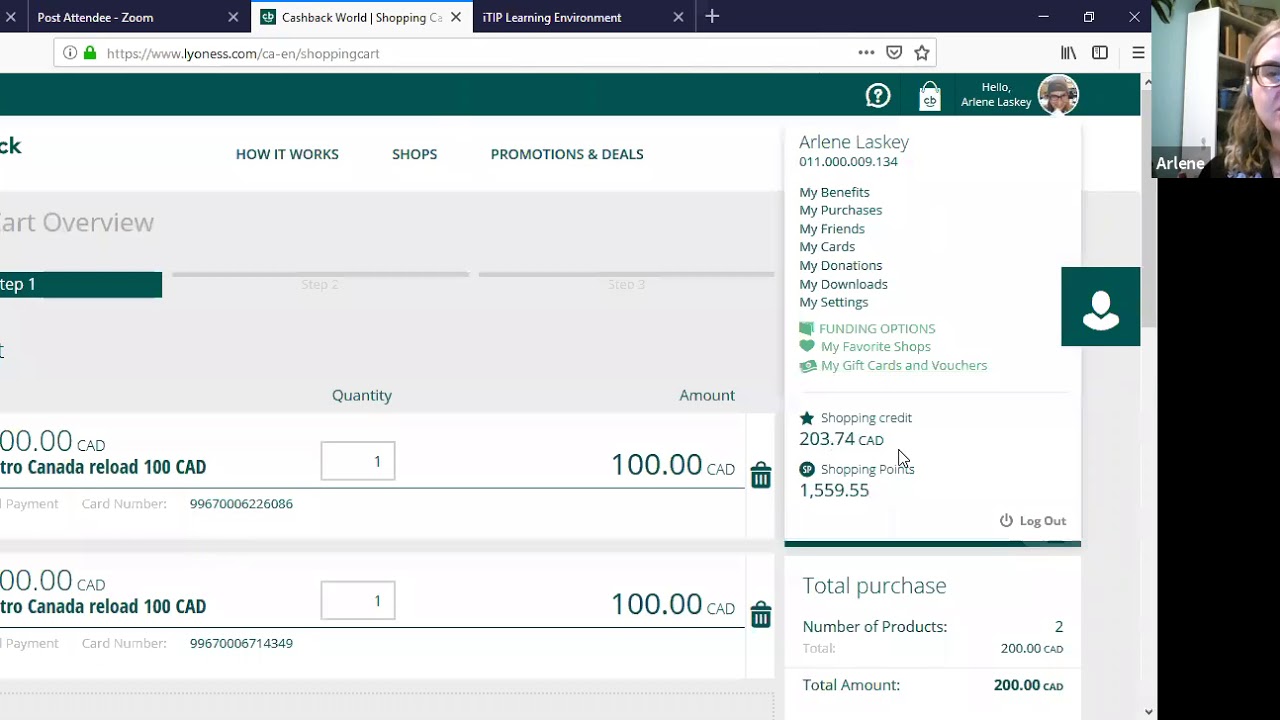The height and width of the screenshot is (720, 1280).
Task: Open Firefox hamburger menu
Action: pyautogui.click(x=1138, y=53)
